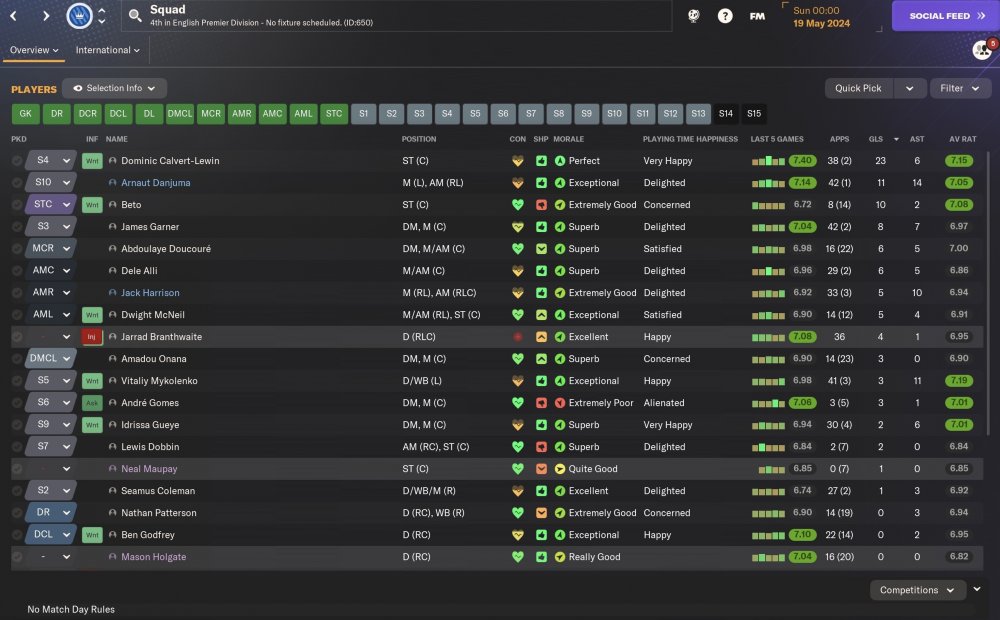1000x620 pixels.
Task: Tick the checkbox for Amadou Onana row
Action: 17,358
